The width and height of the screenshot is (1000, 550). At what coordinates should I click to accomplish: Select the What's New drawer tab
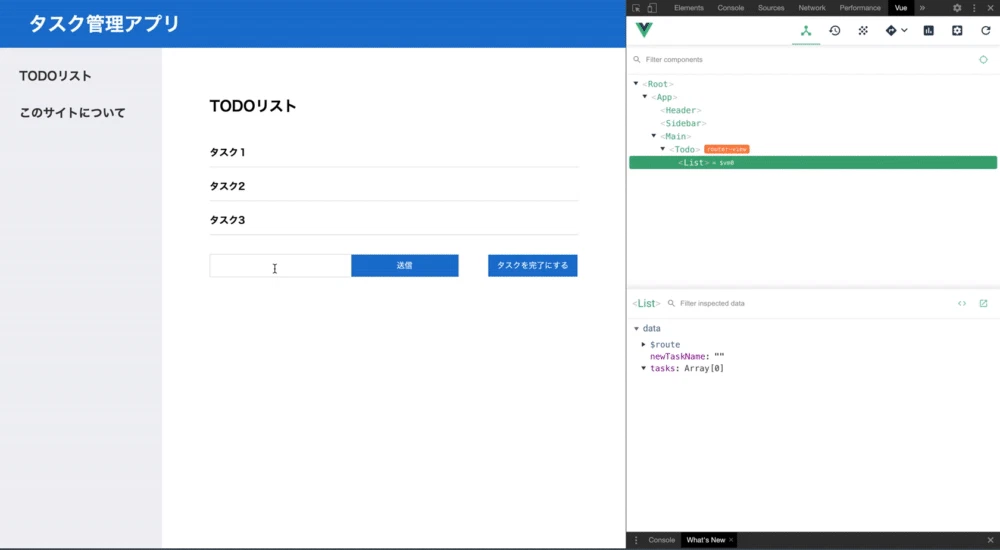tap(705, 540)
